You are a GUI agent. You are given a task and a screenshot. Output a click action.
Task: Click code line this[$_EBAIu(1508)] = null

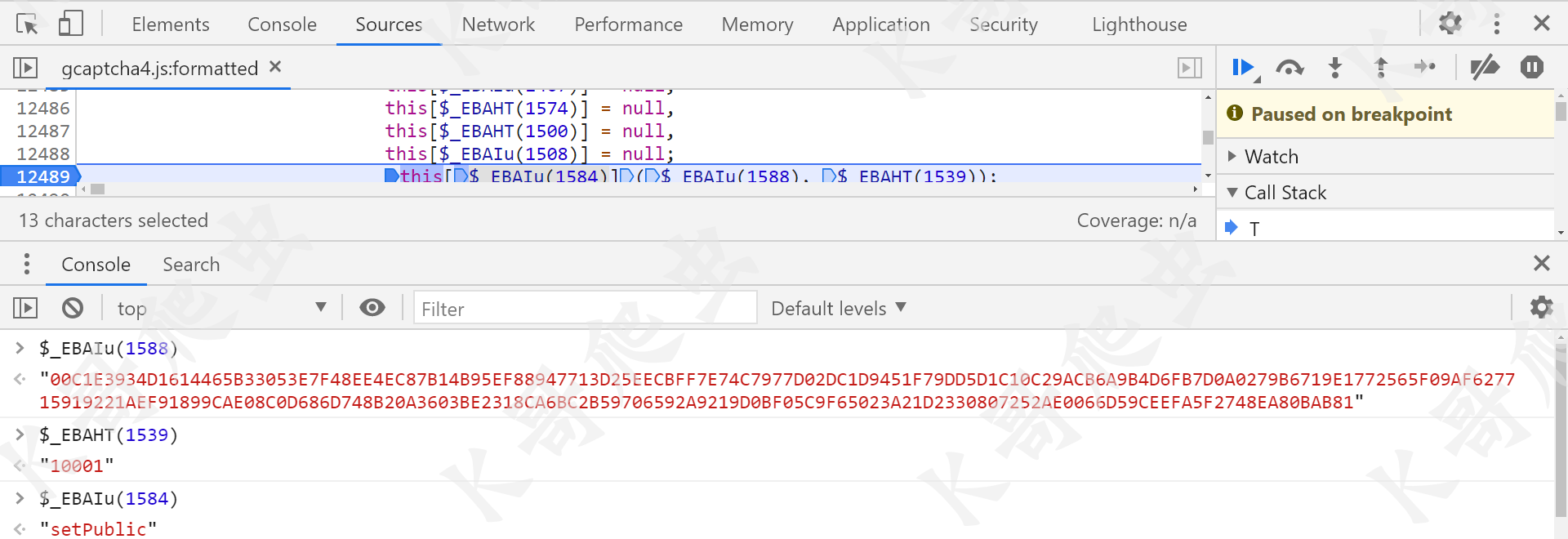529,154
